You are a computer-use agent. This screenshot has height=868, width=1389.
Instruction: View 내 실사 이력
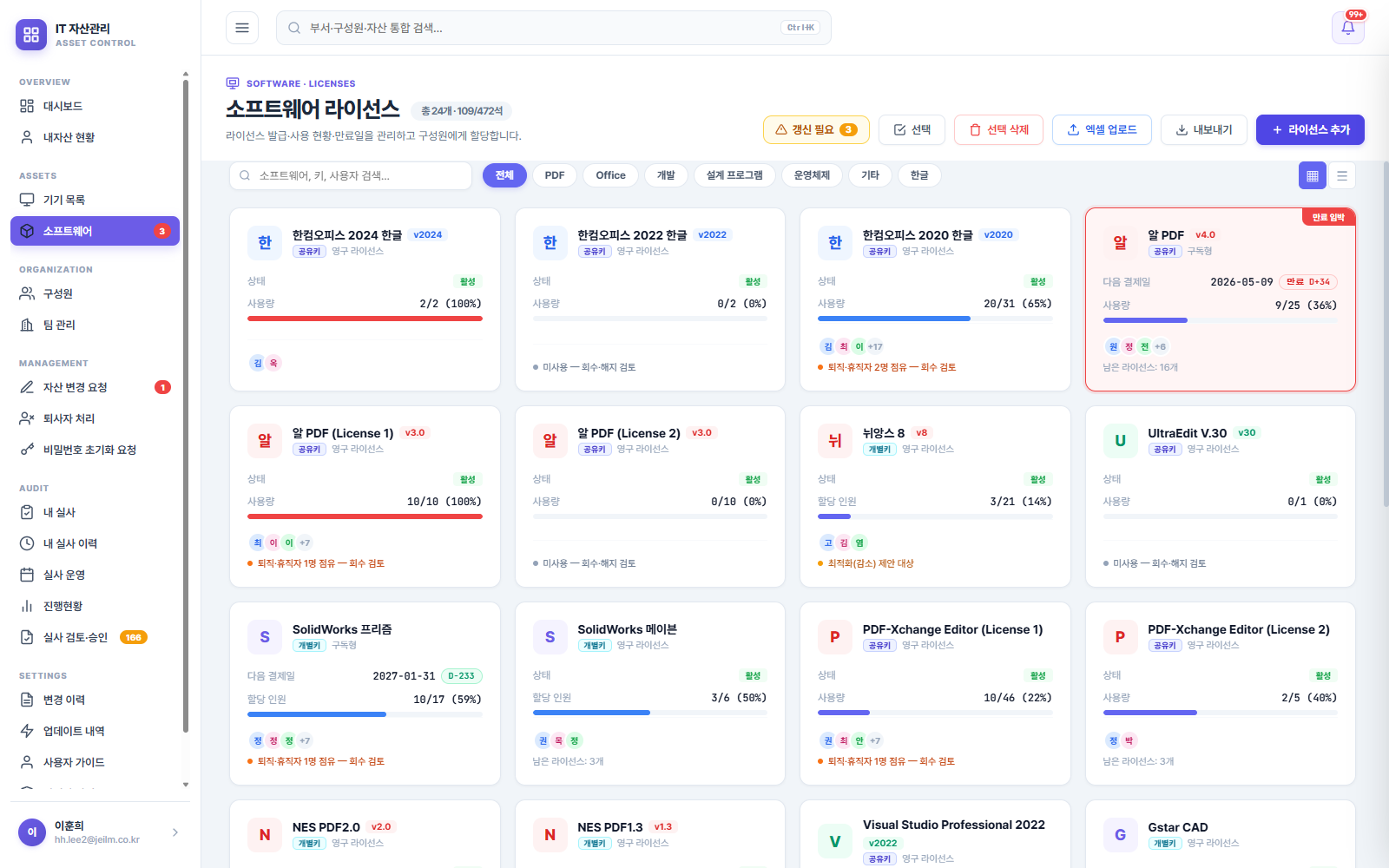pos(95,543)
